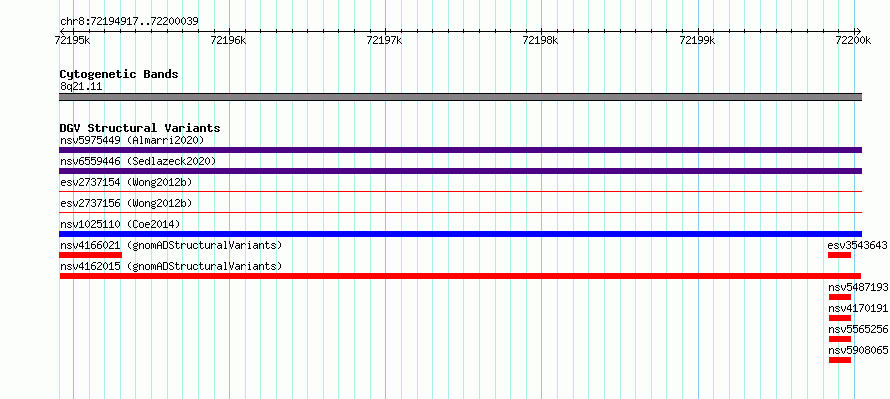Click the 72198k ruler tick label
The image size is (890, 399).
pos(540,40)
